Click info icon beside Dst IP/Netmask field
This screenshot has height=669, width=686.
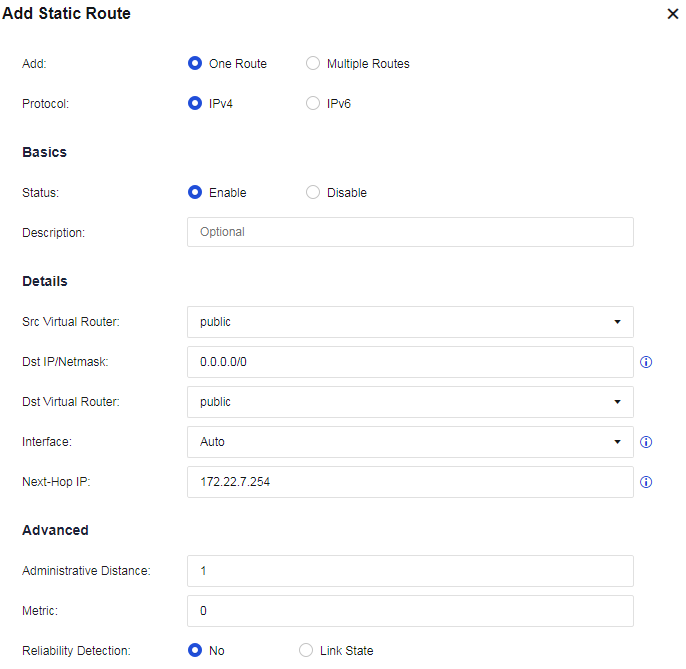(646, 362)
